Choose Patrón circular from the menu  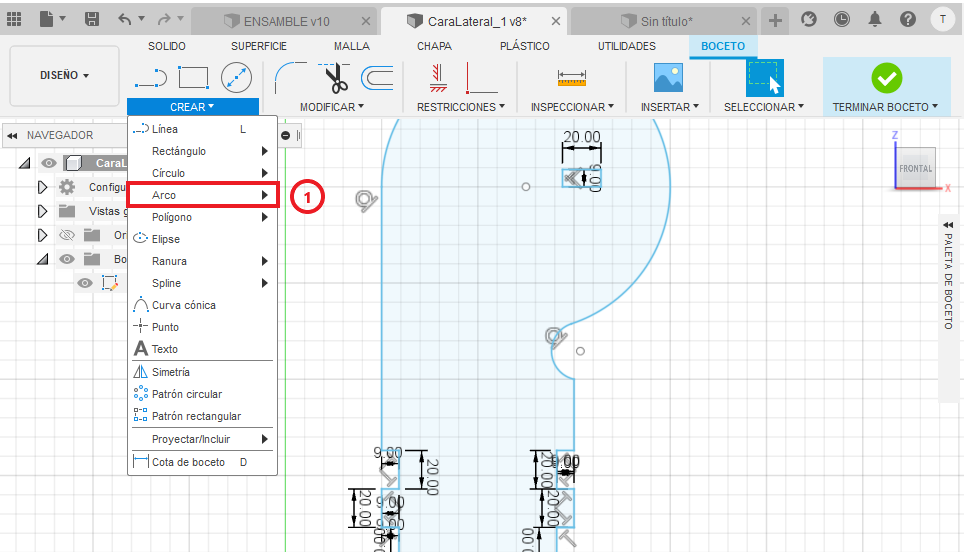coord(202,394)
